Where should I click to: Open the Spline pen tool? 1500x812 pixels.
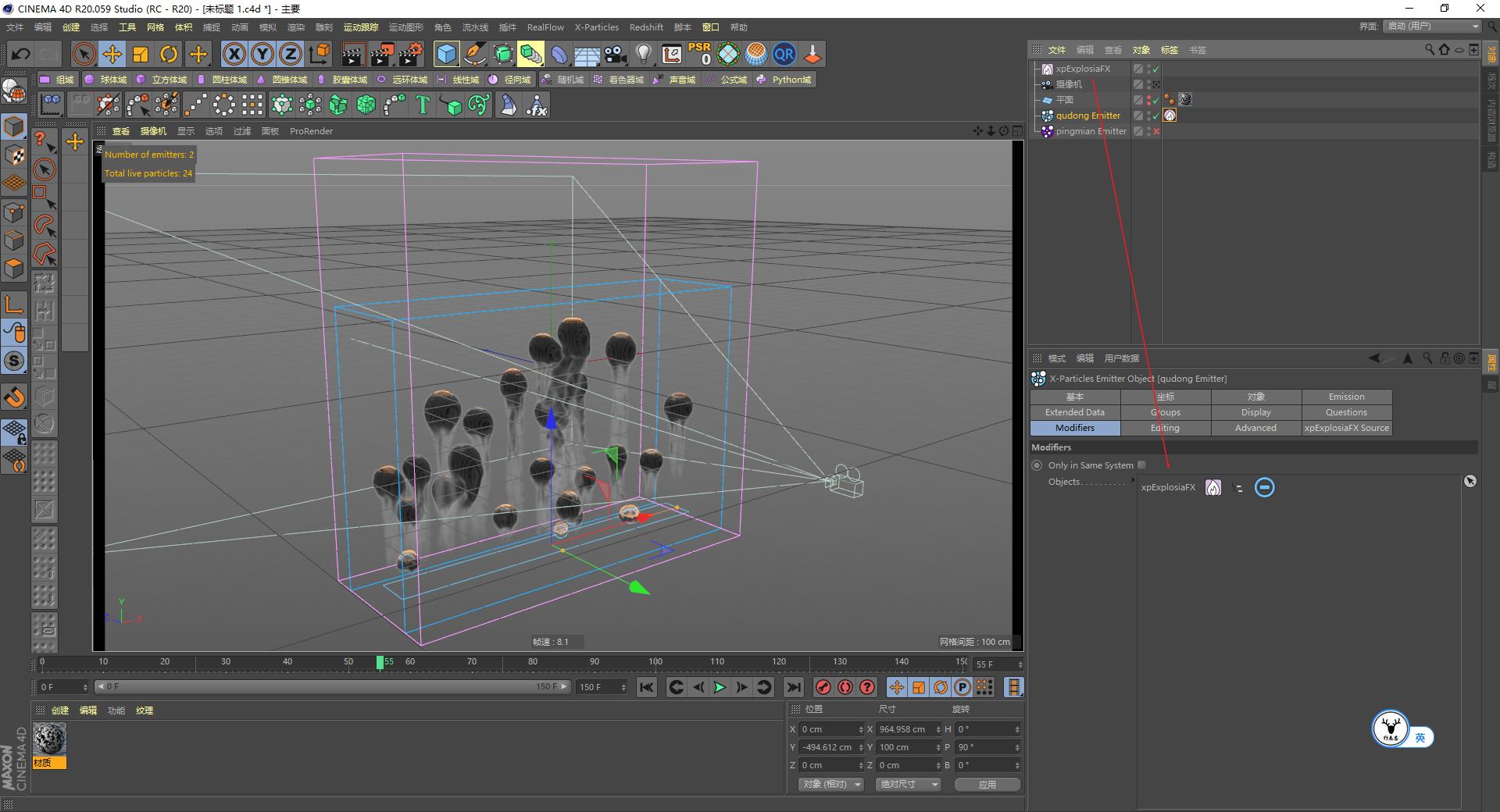click(x=473, y=54)
